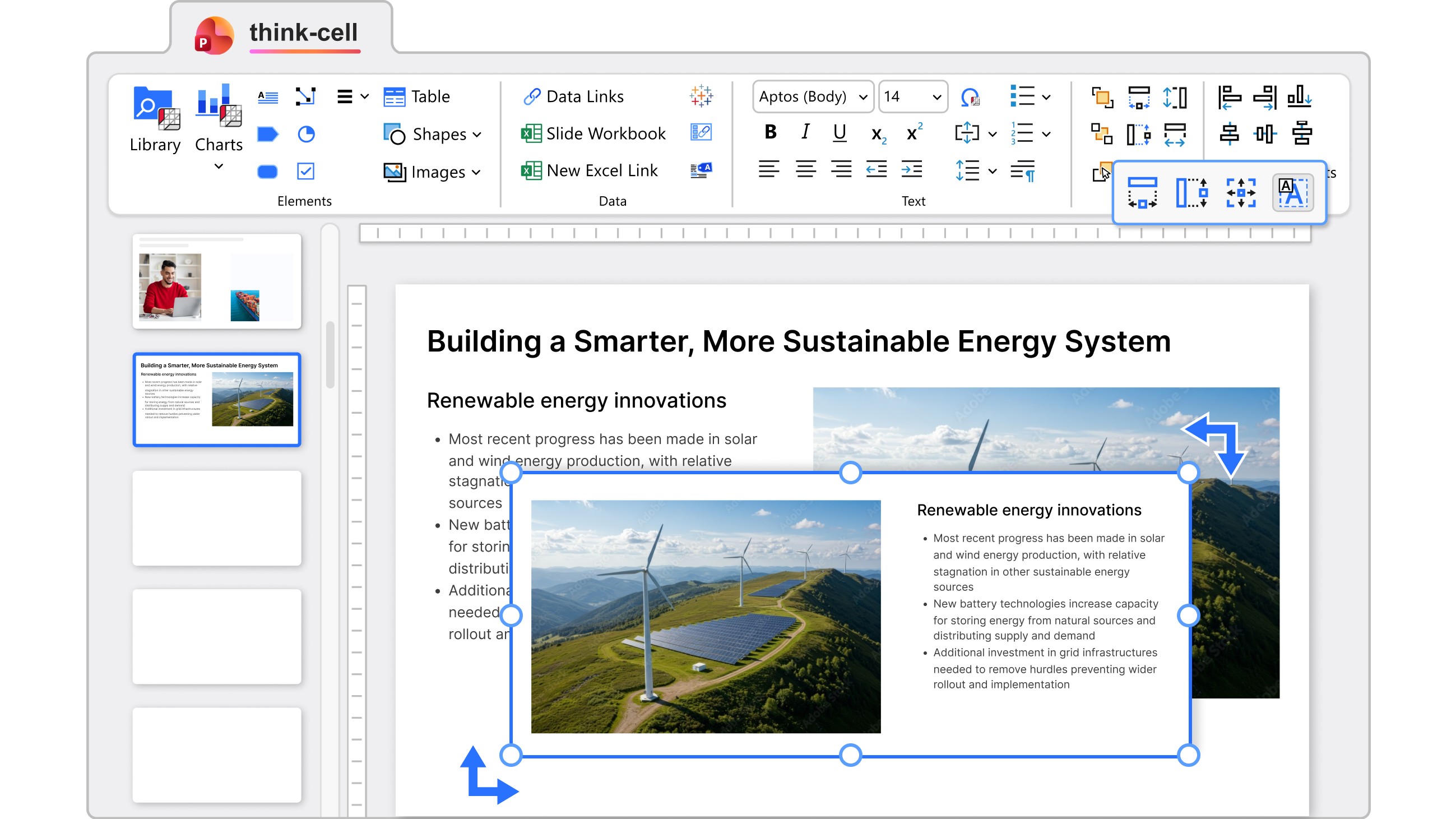
Task: Click New Excel Link
Action: click(590, 170)
